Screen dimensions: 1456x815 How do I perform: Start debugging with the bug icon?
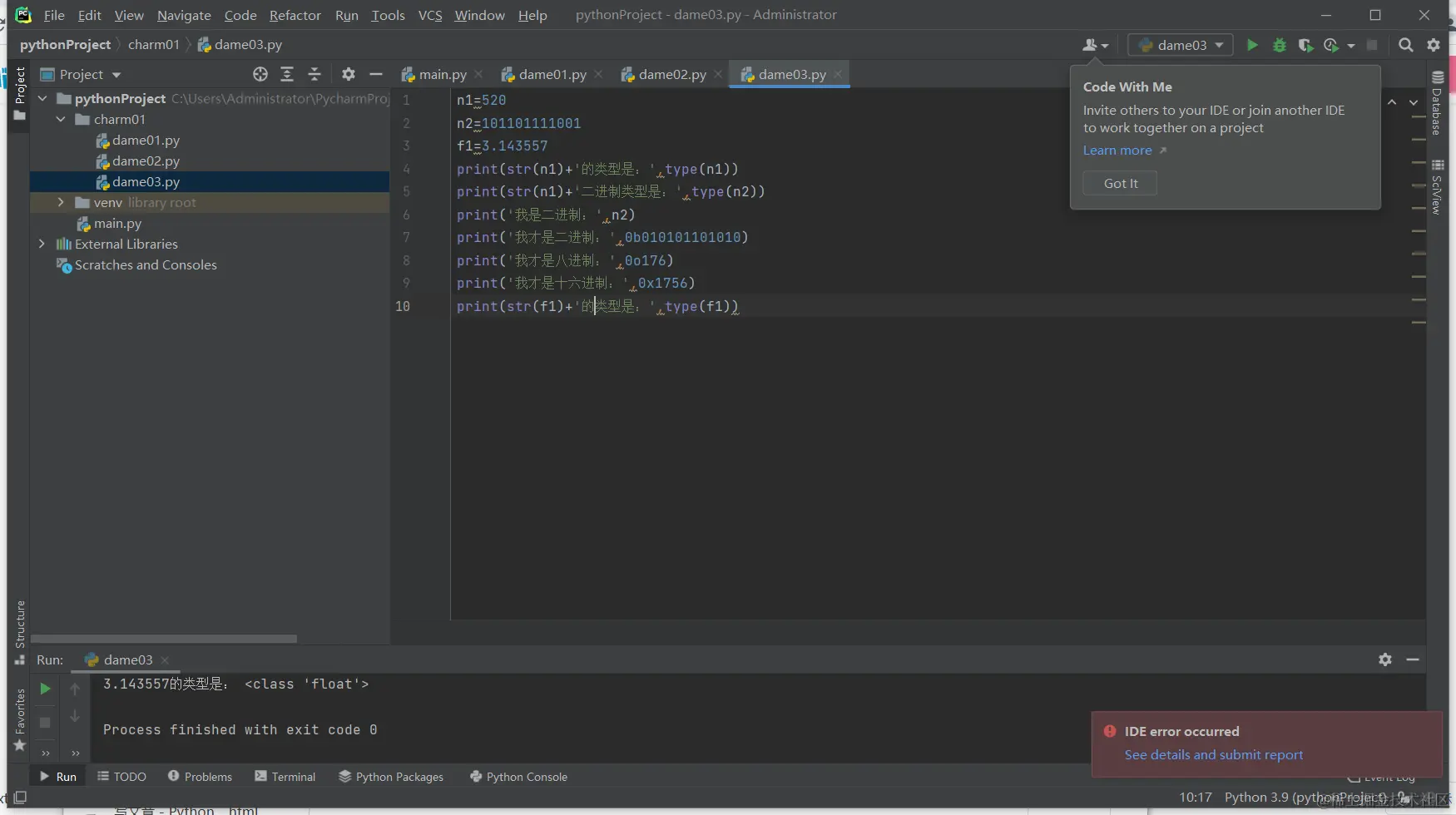(x=1280, y=45)
